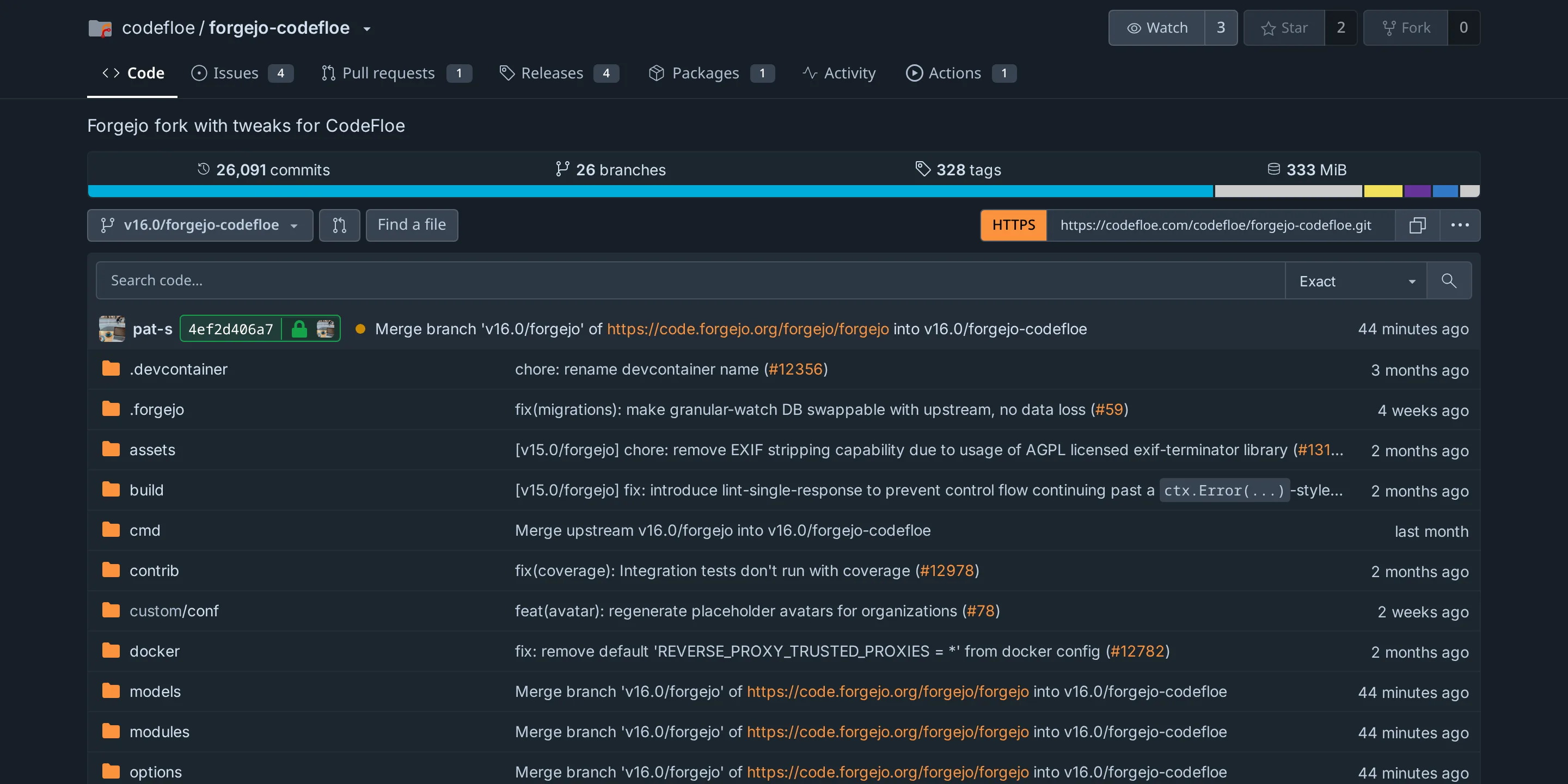Open the .devcontainer folder

179,369
